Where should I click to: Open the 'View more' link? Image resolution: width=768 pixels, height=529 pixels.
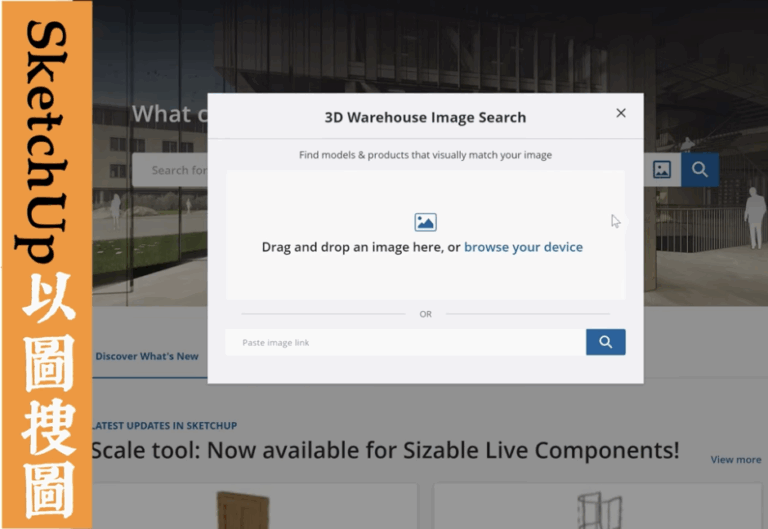[x=735, y=460]
